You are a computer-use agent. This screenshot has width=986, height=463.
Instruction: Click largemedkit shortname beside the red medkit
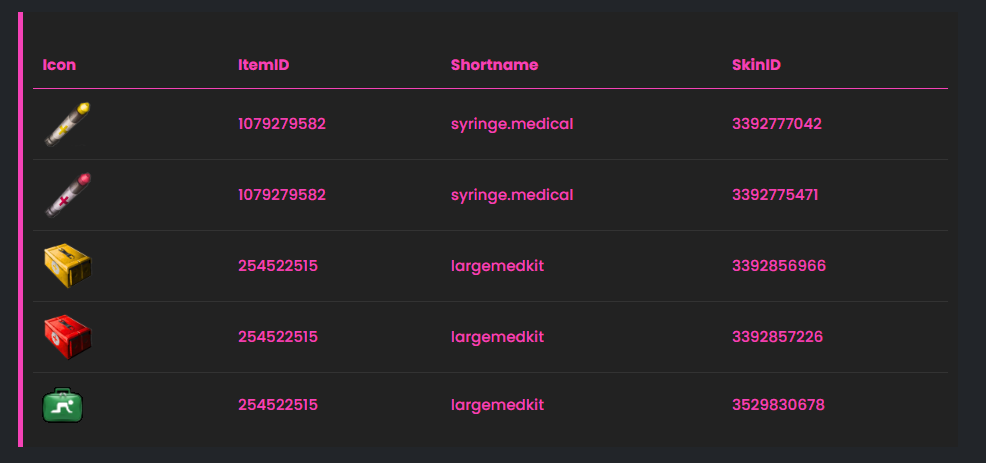[x=497, y=337]
